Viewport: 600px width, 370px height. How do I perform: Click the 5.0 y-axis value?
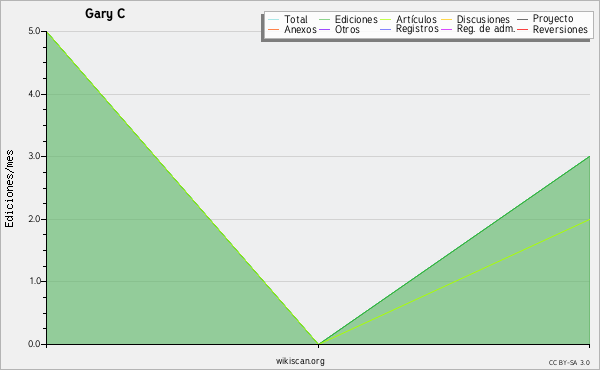(34, 31)
